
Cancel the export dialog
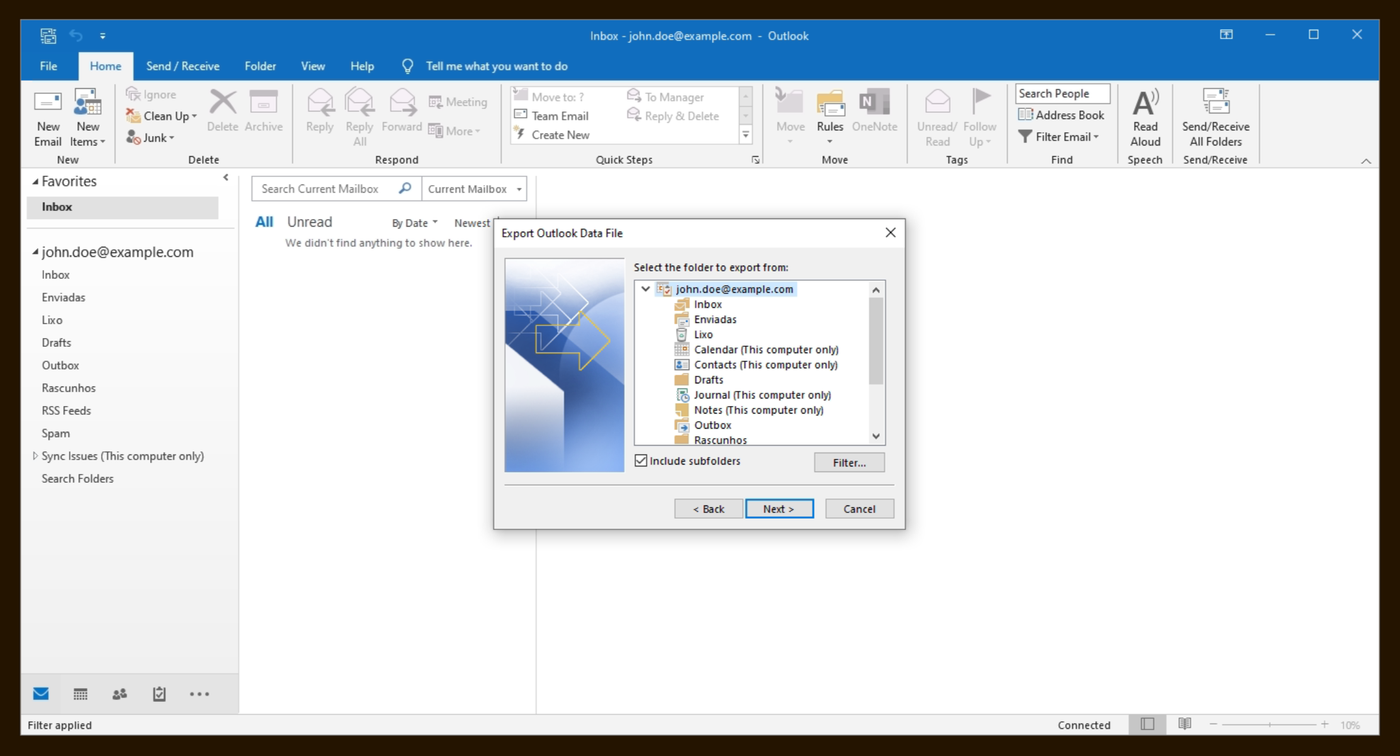(859, 509)
